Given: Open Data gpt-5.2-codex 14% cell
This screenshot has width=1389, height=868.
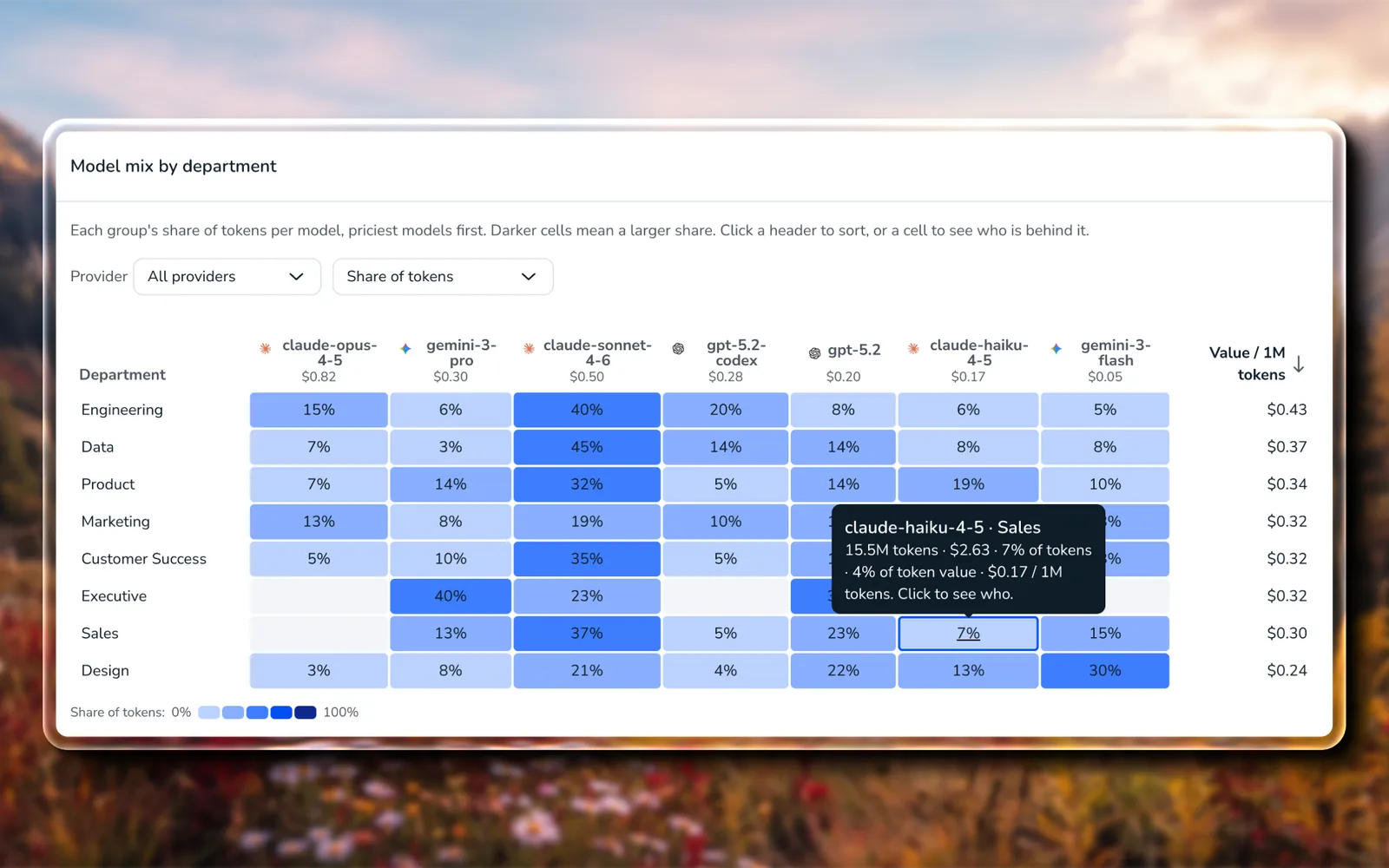Looking at the screenshot, I should tap(726, 447).
